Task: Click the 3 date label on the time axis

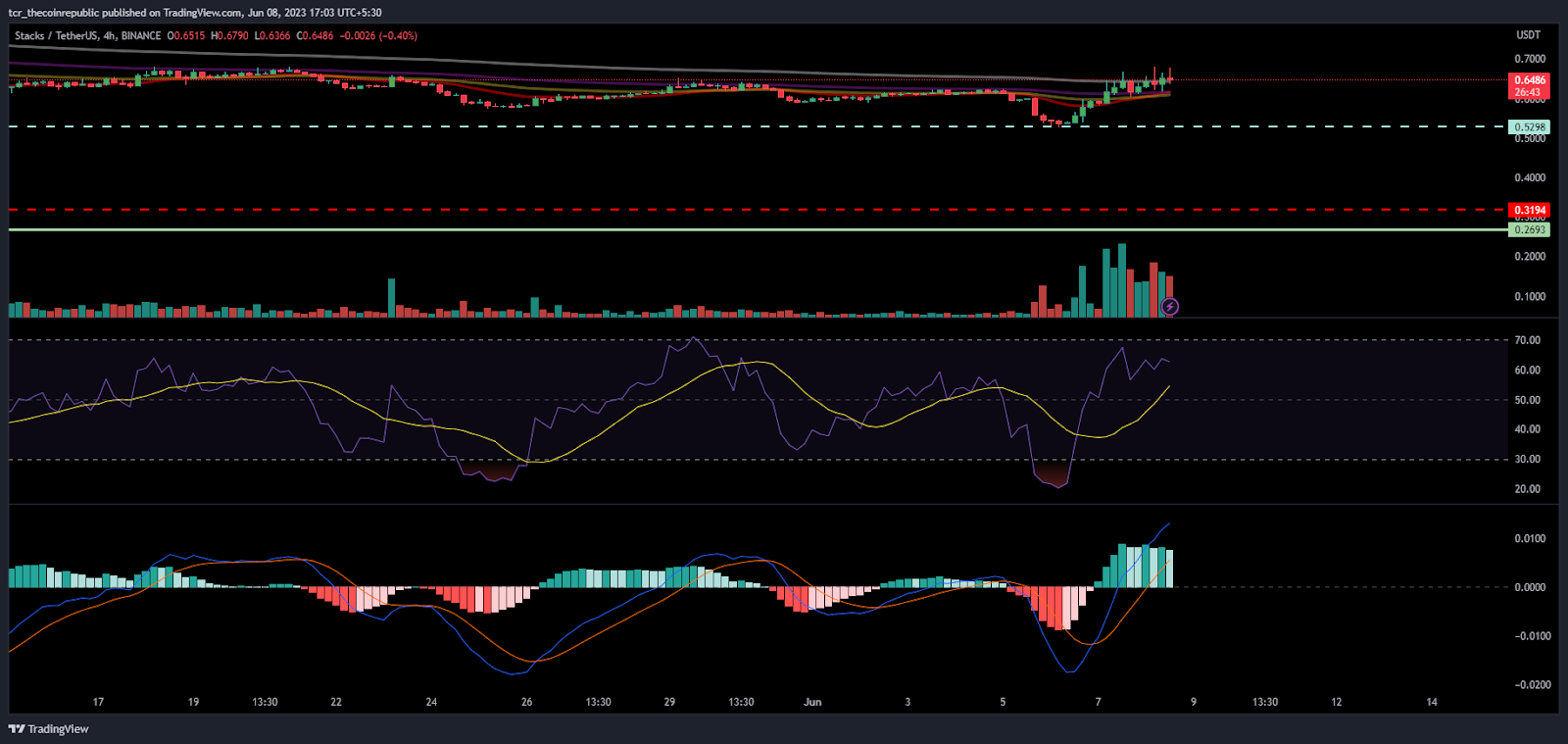Action: pos(907,702)
